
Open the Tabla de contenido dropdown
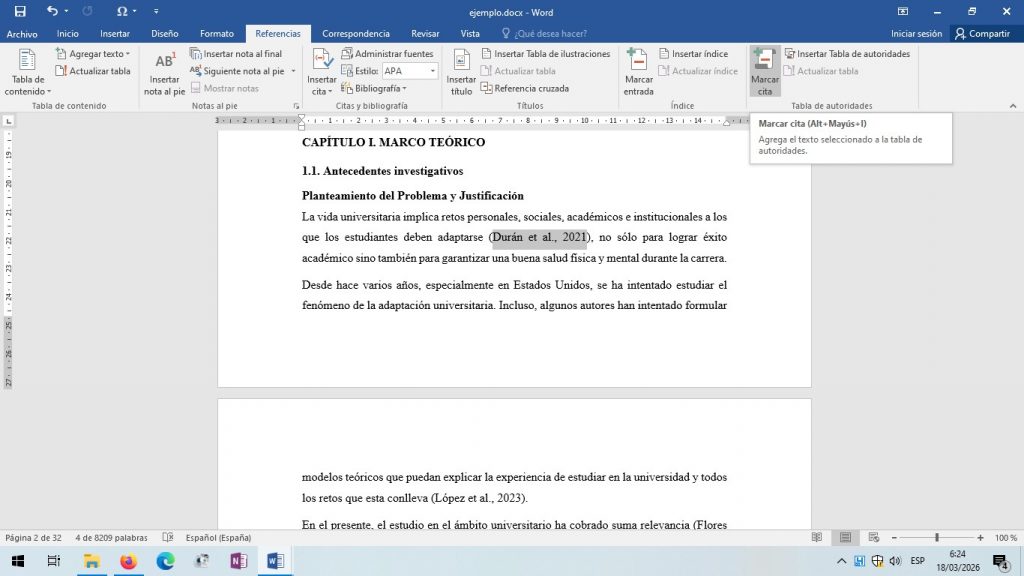pyautogui.click(x=27, y=72)
